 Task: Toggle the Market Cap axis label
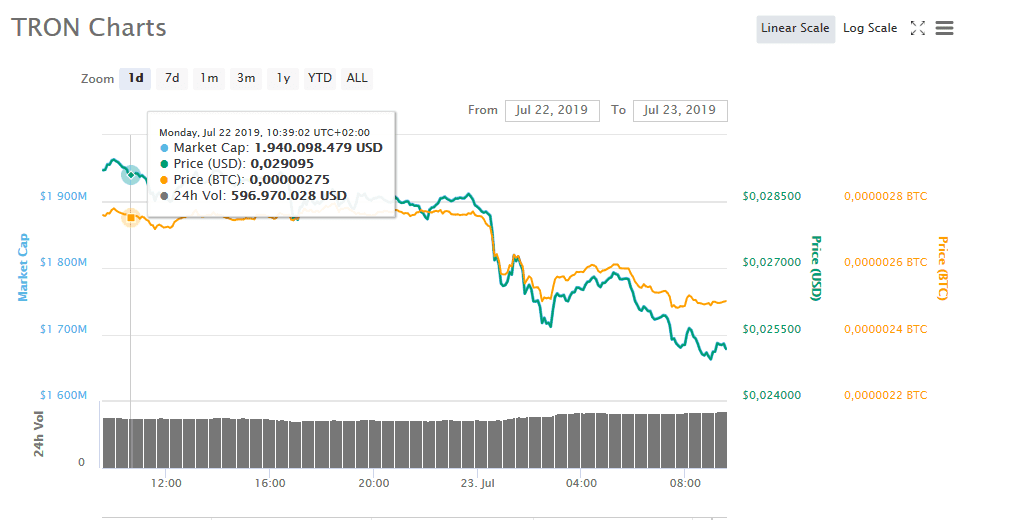(23, 267)
